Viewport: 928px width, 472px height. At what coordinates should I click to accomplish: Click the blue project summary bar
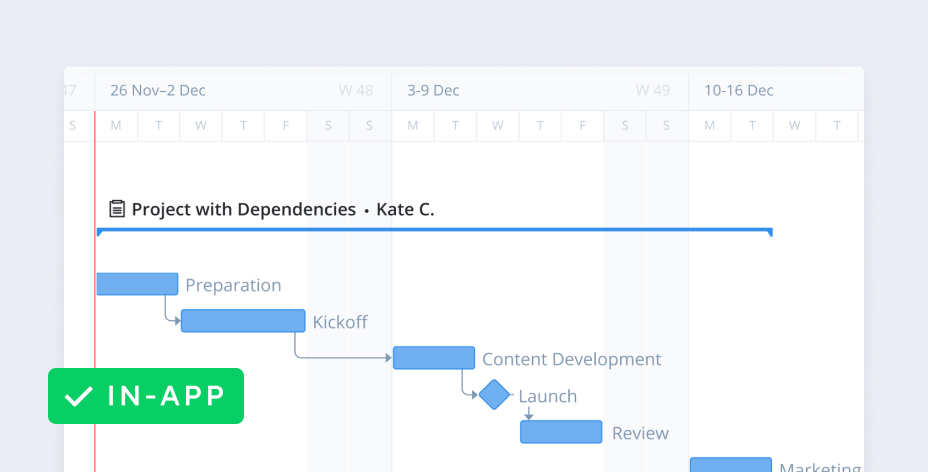click(434, 230)
